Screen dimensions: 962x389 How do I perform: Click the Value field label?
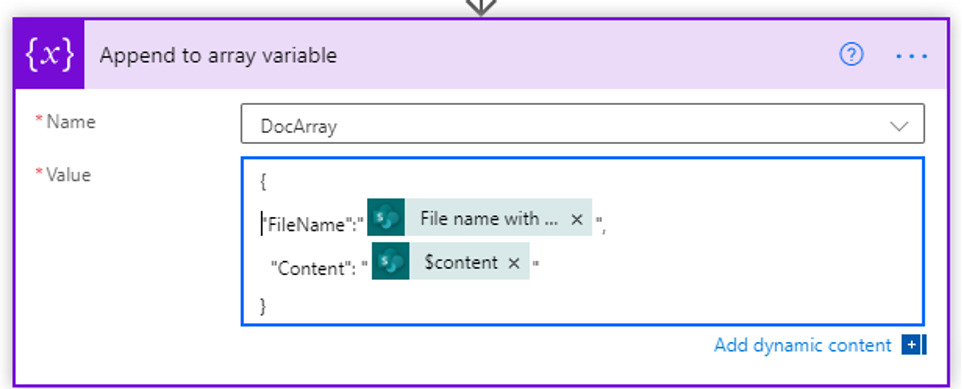(x=67, y=175)
